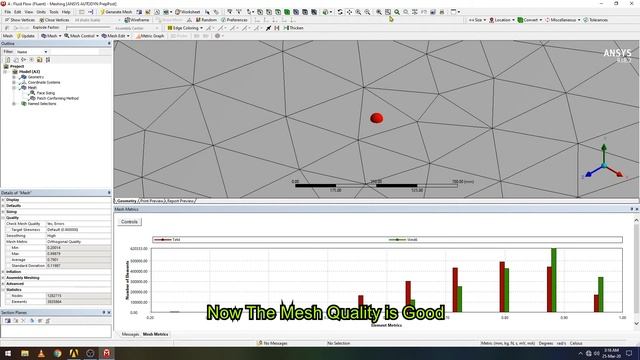
Task: Click the Mesh Metric value field
Action: pyautogui.click(x=78, y=242)
